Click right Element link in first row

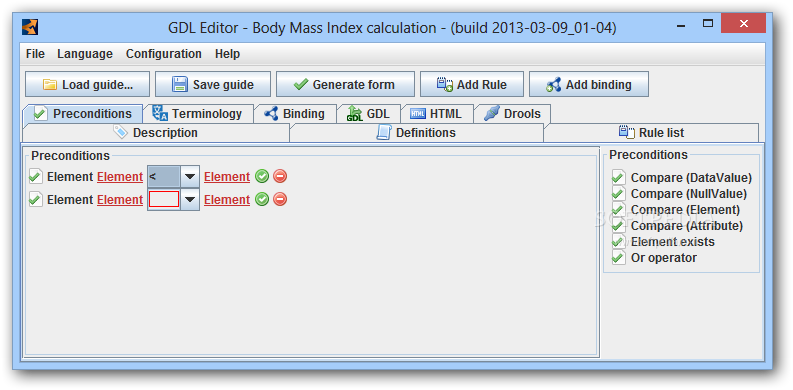(227, 177)
